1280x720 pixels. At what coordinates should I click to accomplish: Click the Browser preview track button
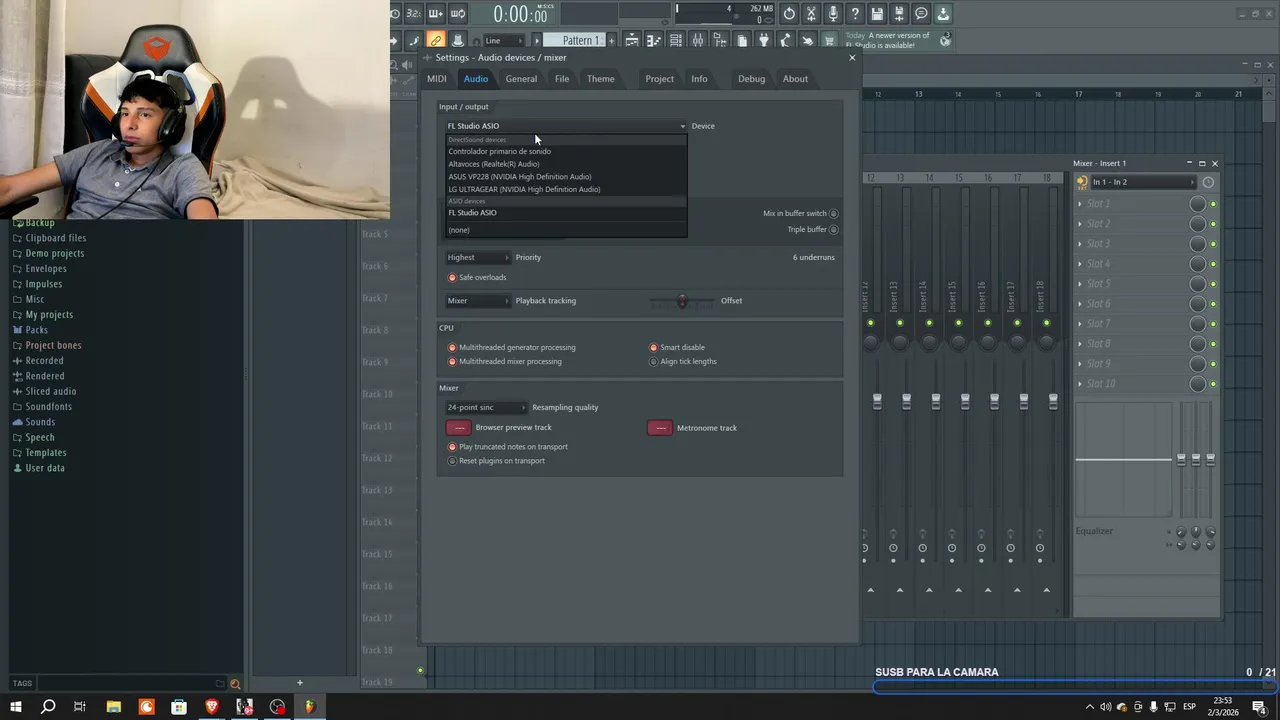pos(459,427)
